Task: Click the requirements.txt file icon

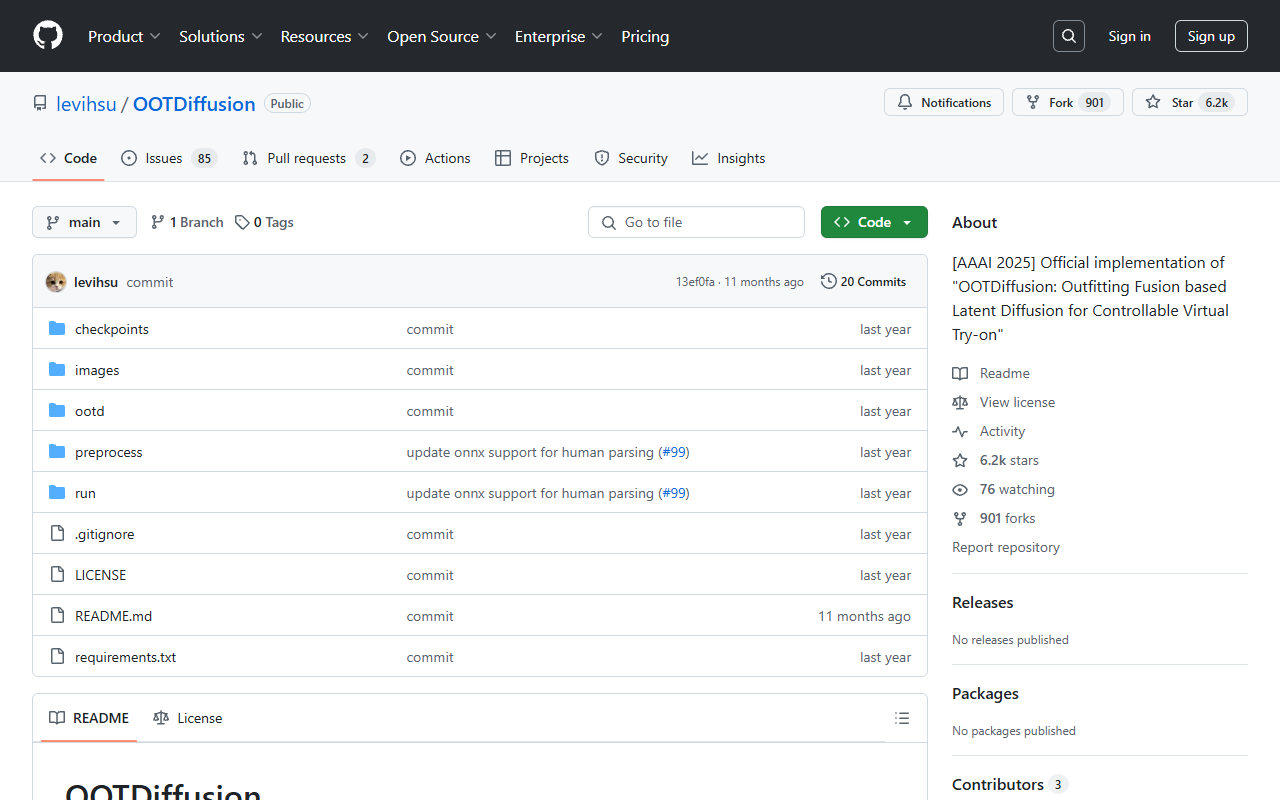Action: pos(57,657)
